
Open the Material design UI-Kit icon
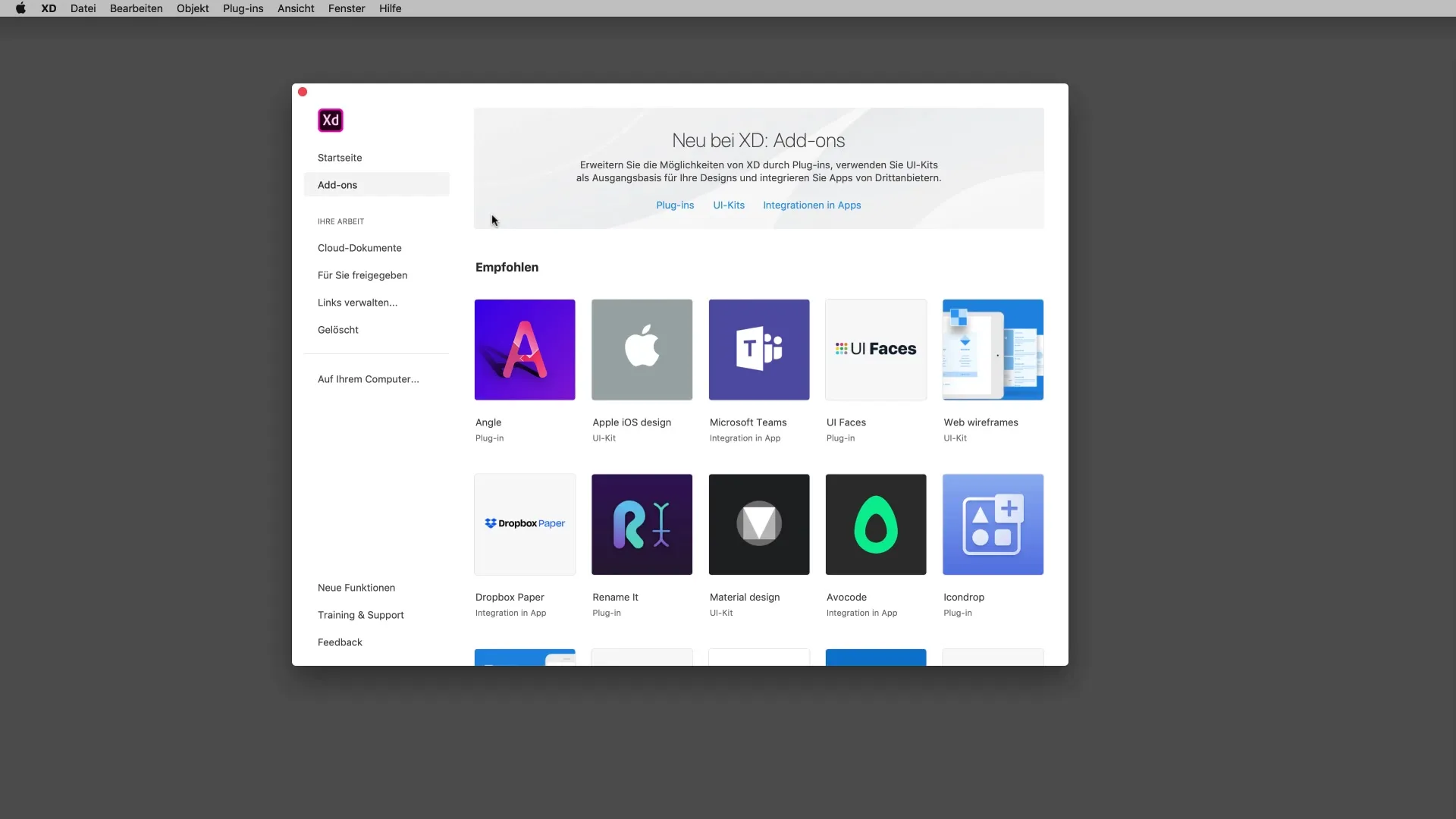pyautogui.click(x=759, y=525)
